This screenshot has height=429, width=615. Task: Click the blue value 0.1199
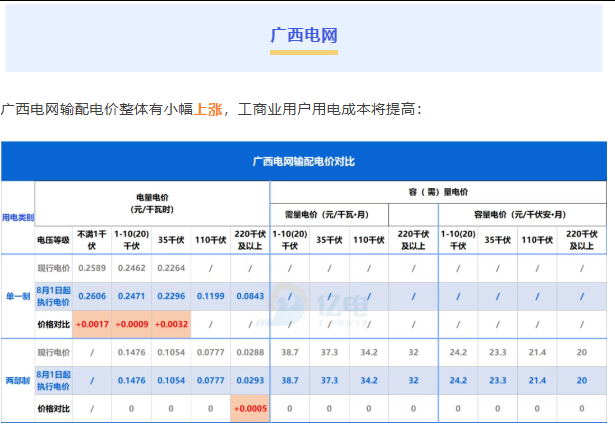point(211,296)
